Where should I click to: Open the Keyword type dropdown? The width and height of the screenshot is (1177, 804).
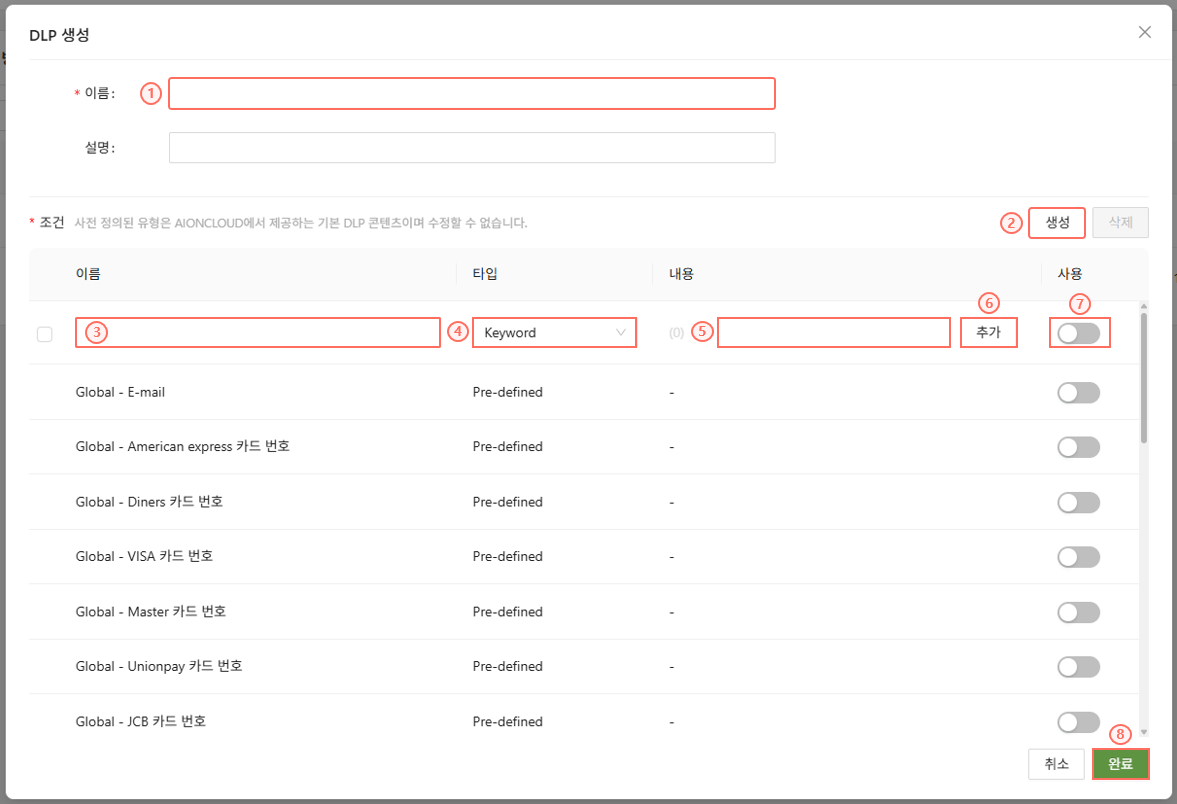(554, 333)
